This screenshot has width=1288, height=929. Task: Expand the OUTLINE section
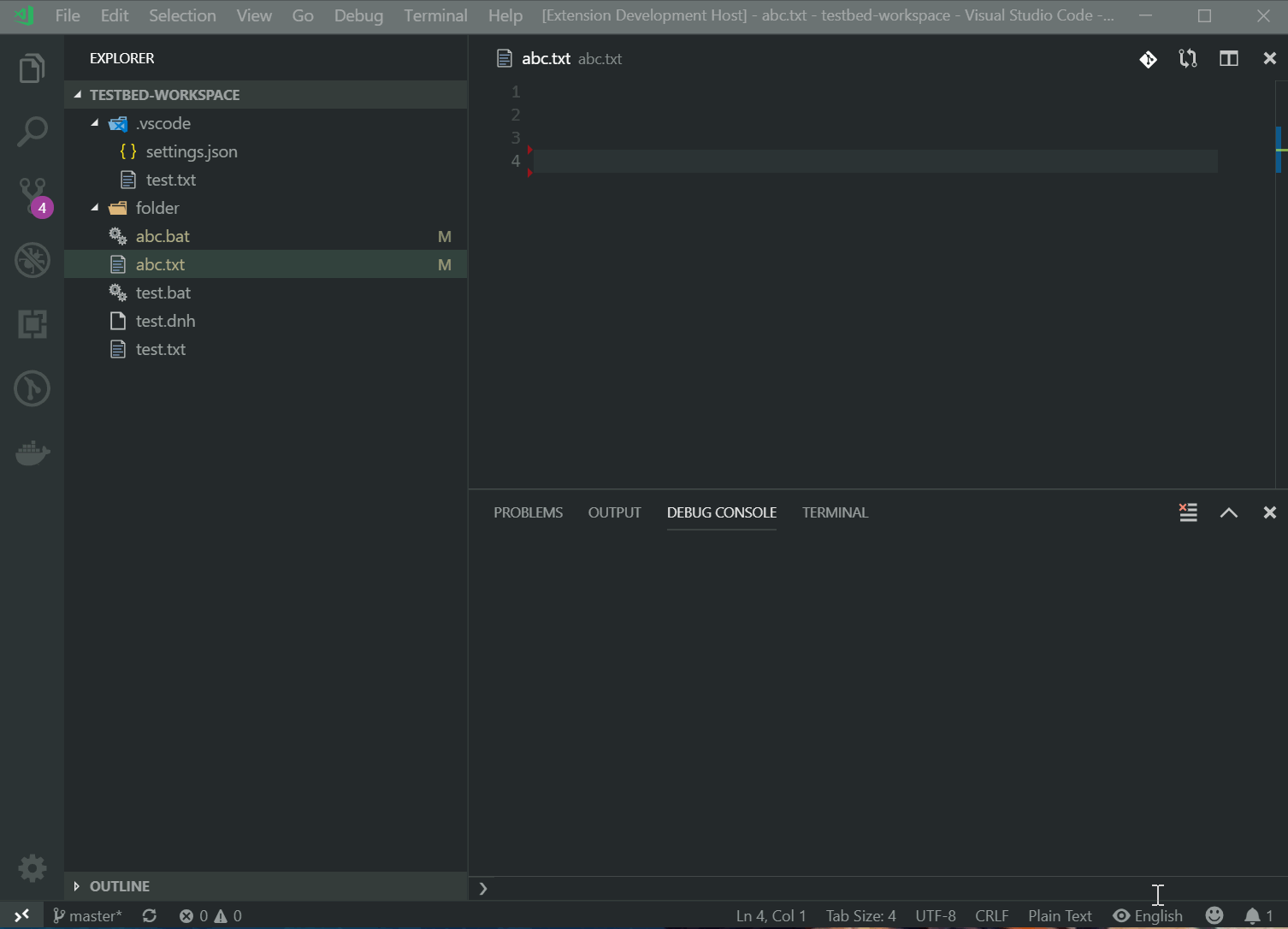coord(77,886)
